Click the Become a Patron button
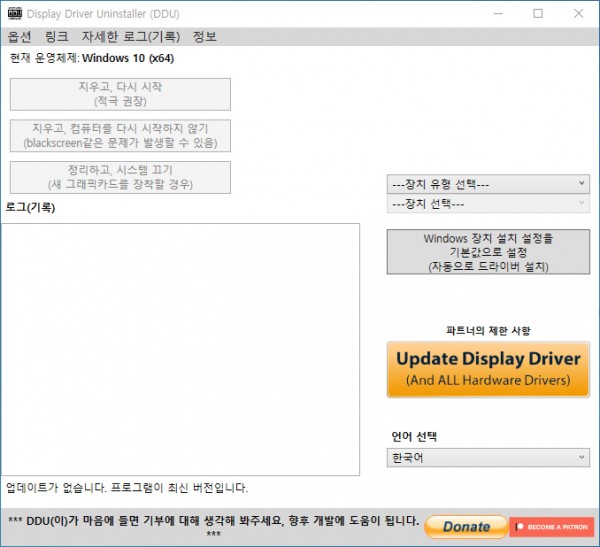 pos(552,527)
